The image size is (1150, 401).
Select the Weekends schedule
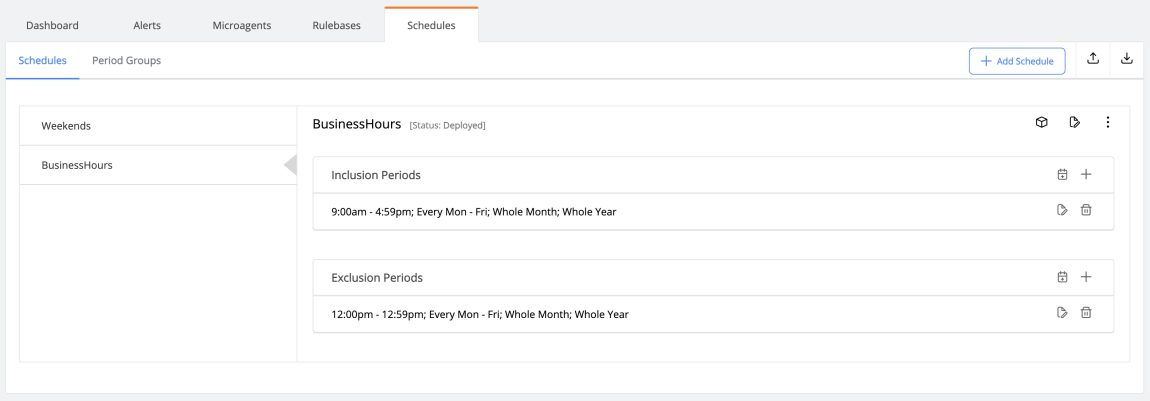tap(158, 126)
